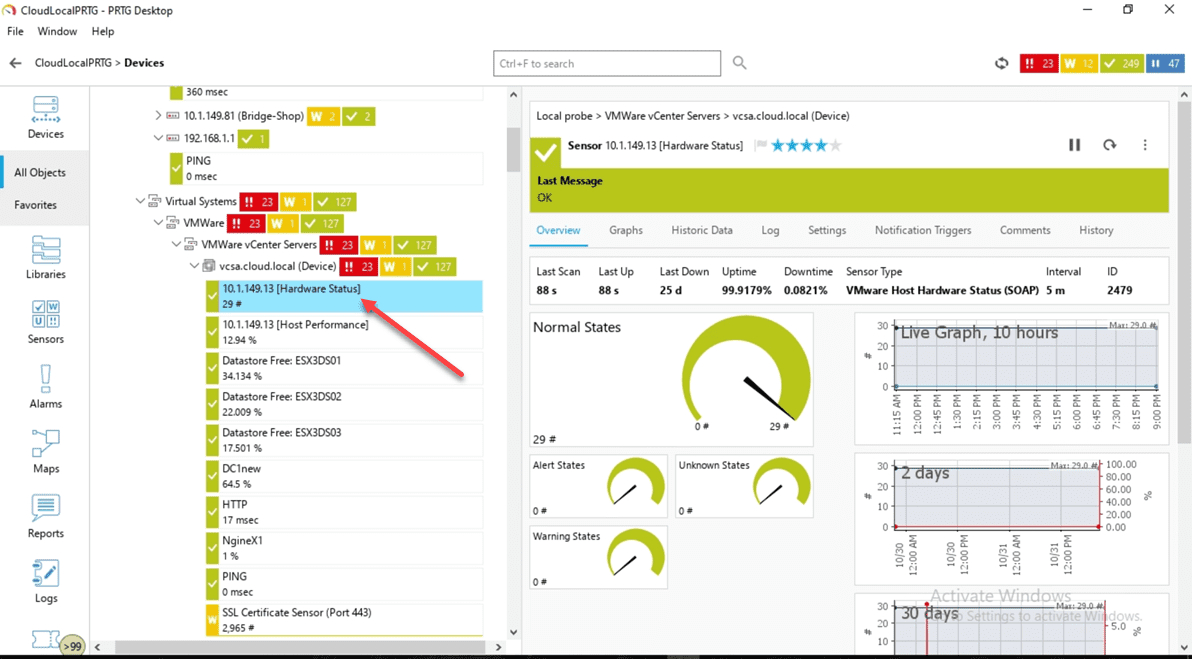The image size is (1192, 659).
Task: Collapse the VMWare group
Action: pos(158,223)
